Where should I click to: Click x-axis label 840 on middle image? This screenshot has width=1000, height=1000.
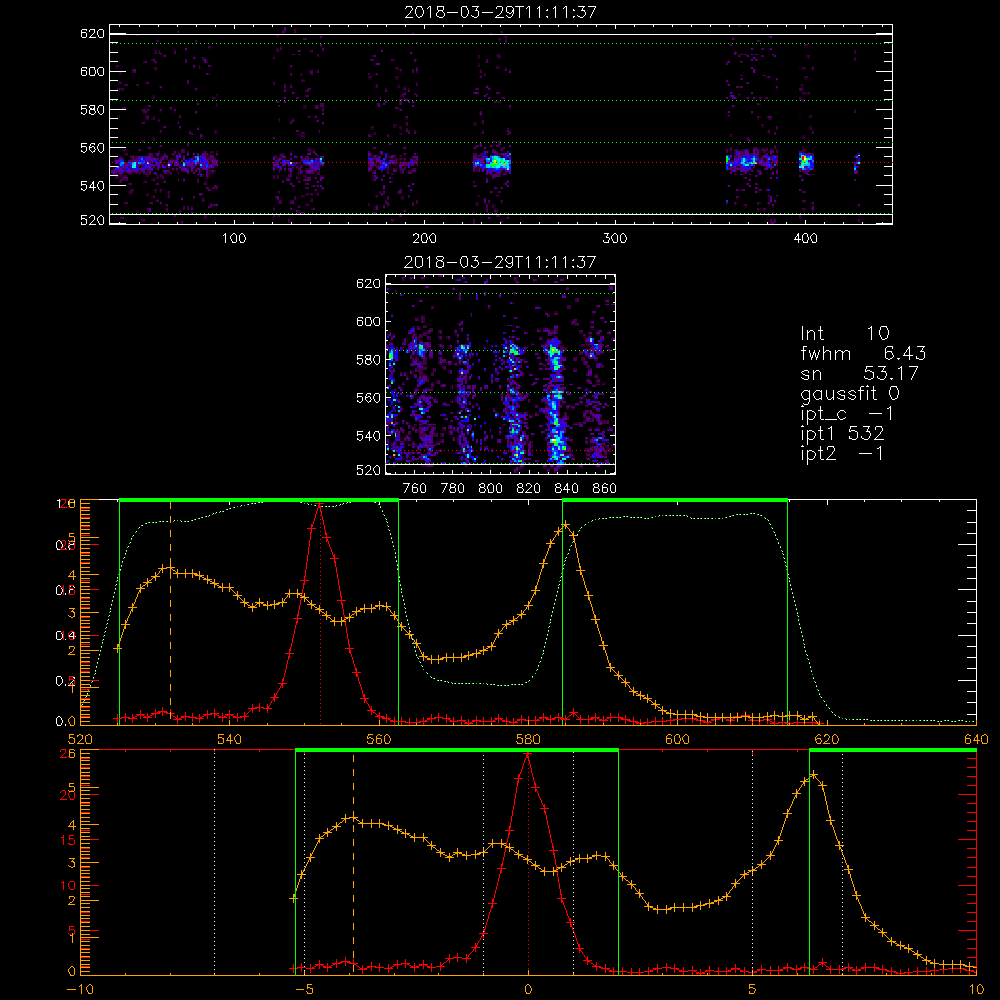(566, 489)
